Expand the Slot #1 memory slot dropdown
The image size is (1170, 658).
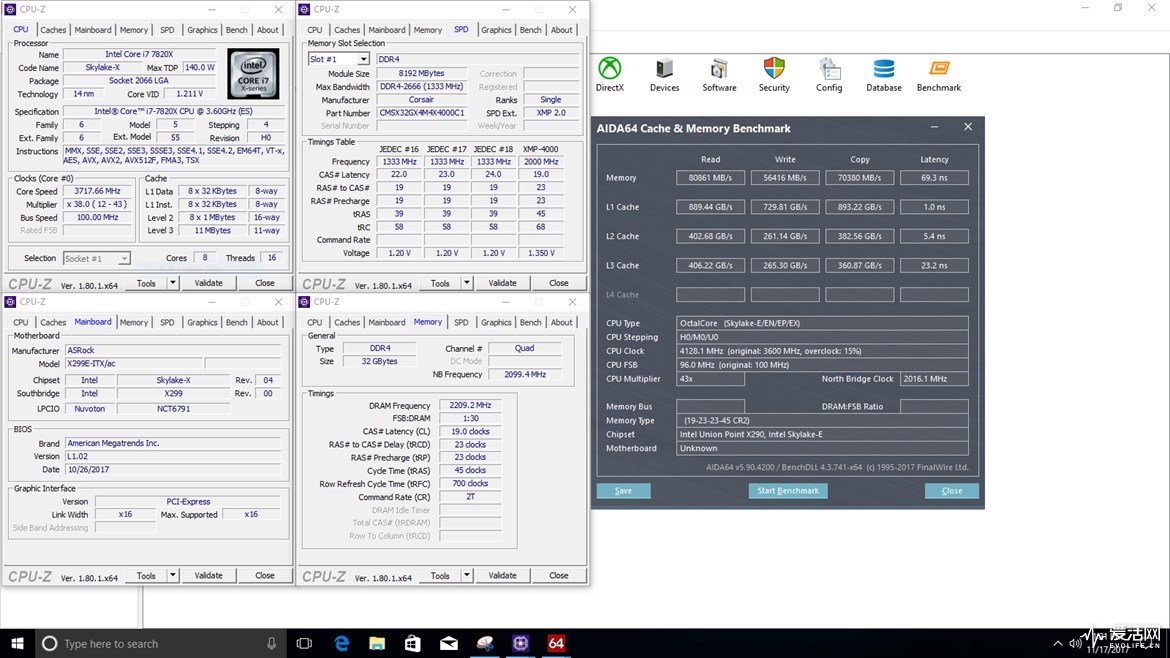pyautogui.click(x=363, y=59)
